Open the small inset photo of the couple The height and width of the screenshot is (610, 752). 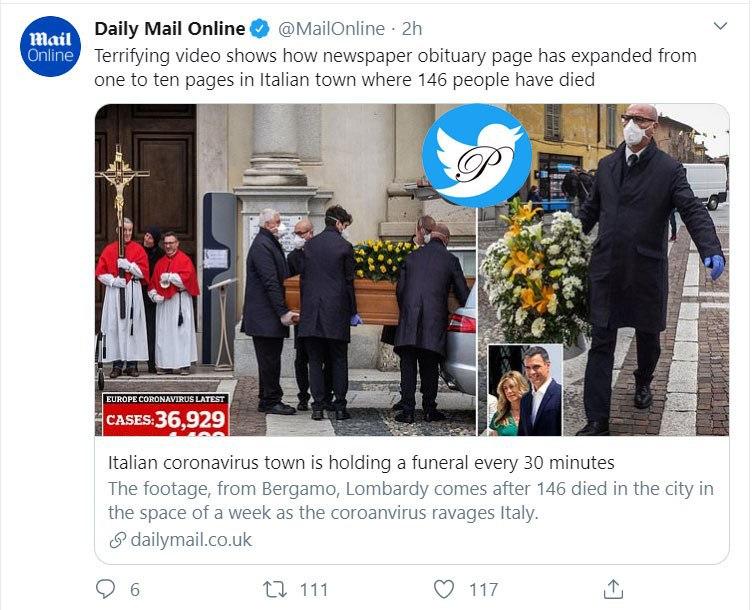pos(525,390)
